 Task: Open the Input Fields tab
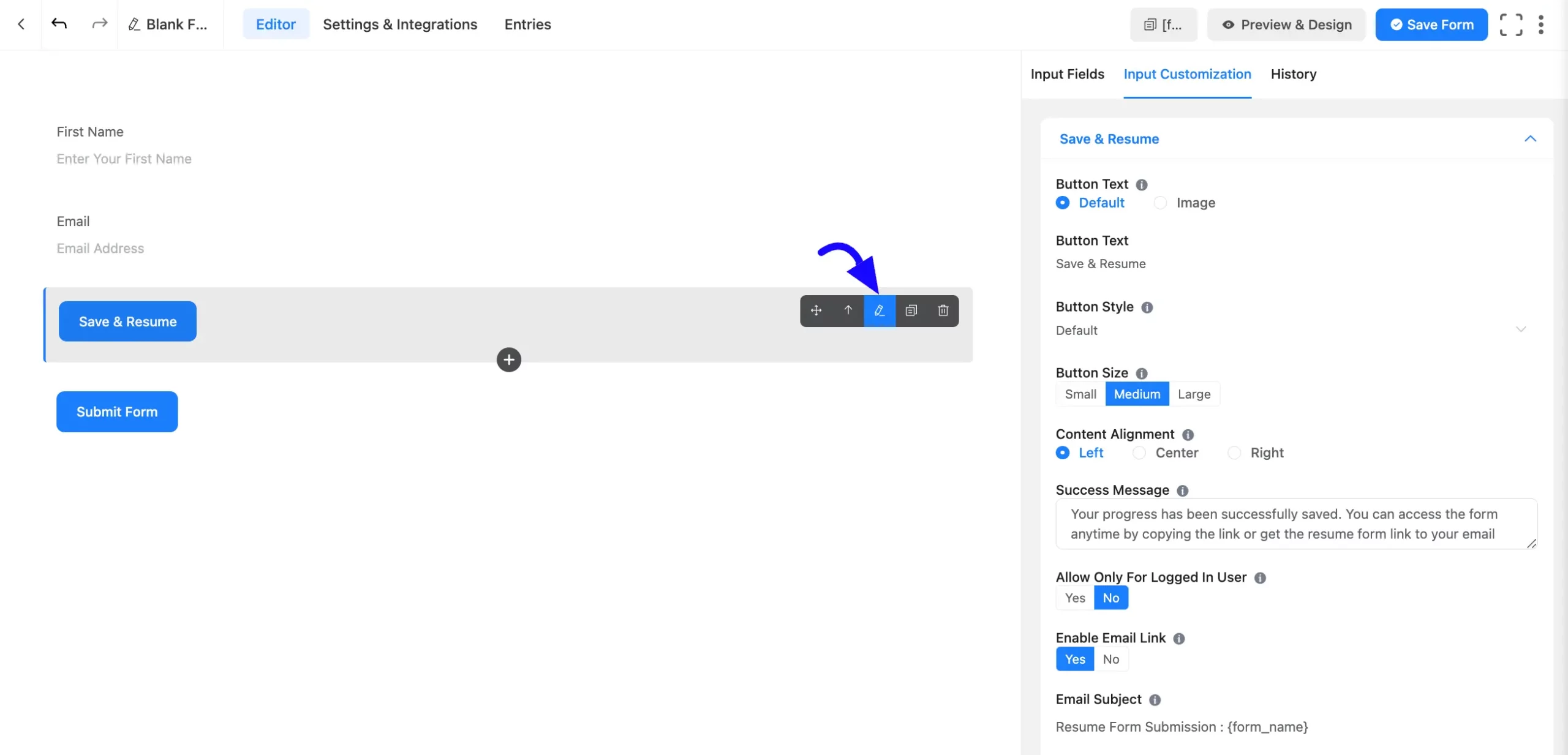[1067, 74]
